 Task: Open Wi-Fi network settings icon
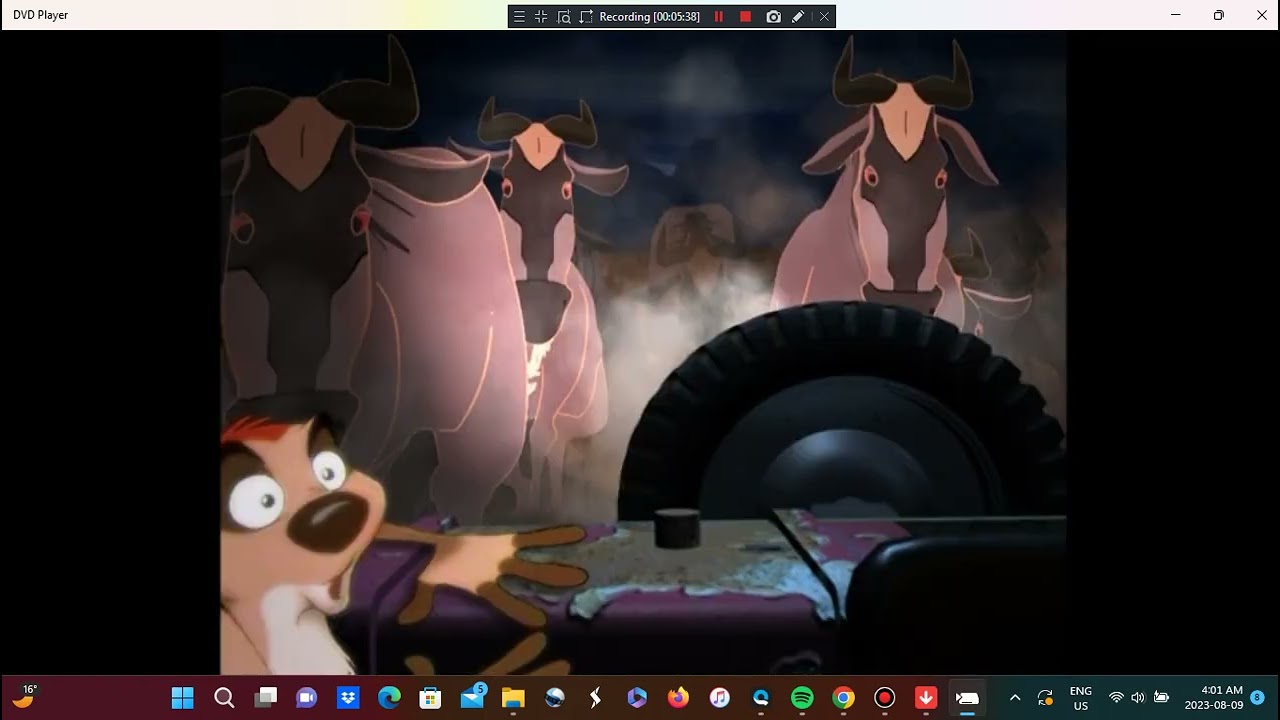(1116, 698)
